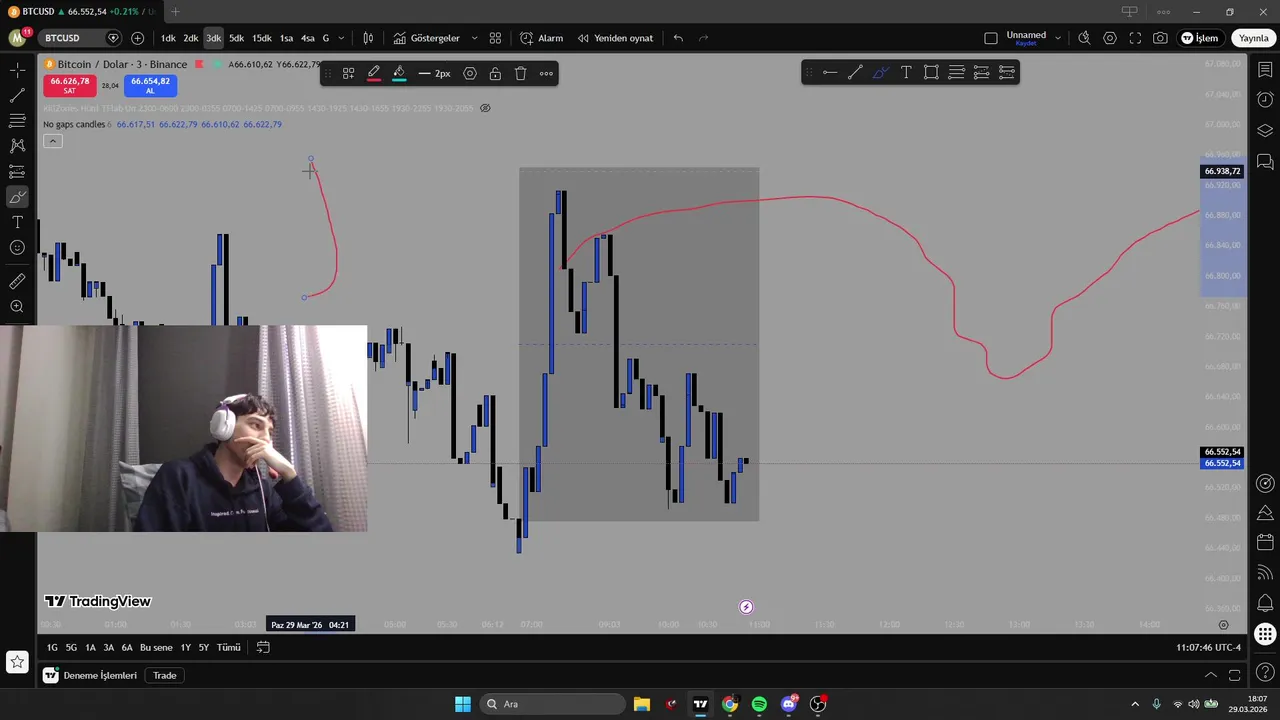
Task: Select the Tümü date range
Action: [229, 647]
